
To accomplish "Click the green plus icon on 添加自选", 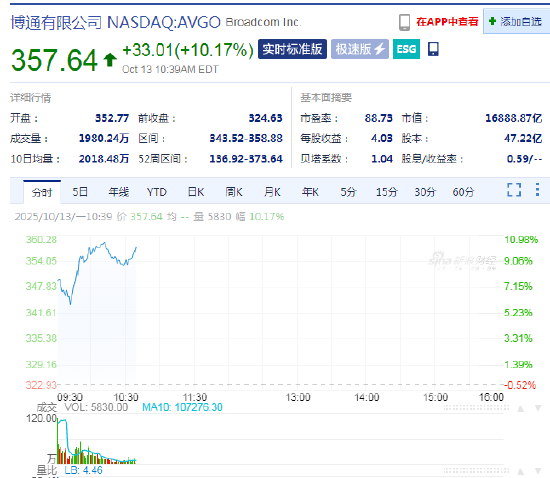I will 492,21.
